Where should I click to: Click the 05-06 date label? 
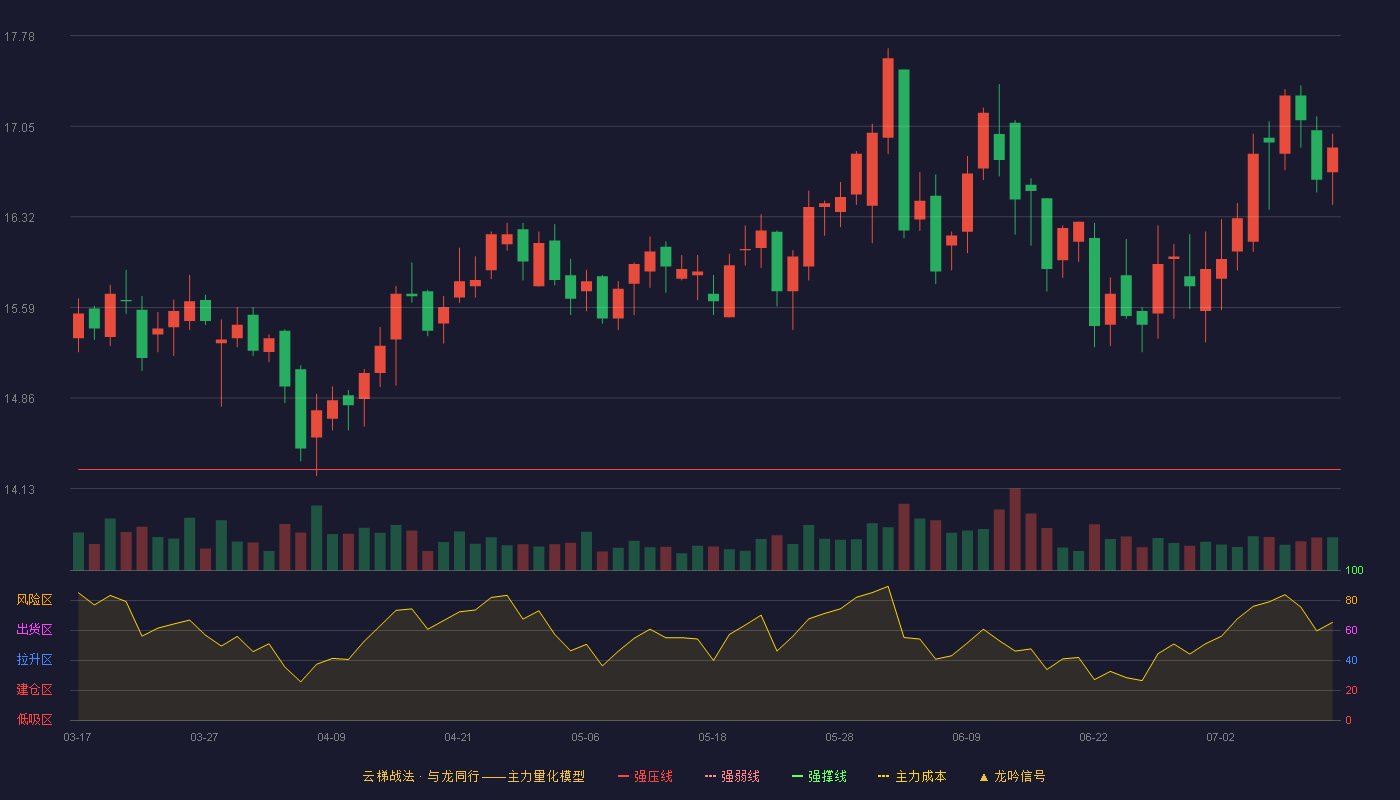tap(585, 737)
